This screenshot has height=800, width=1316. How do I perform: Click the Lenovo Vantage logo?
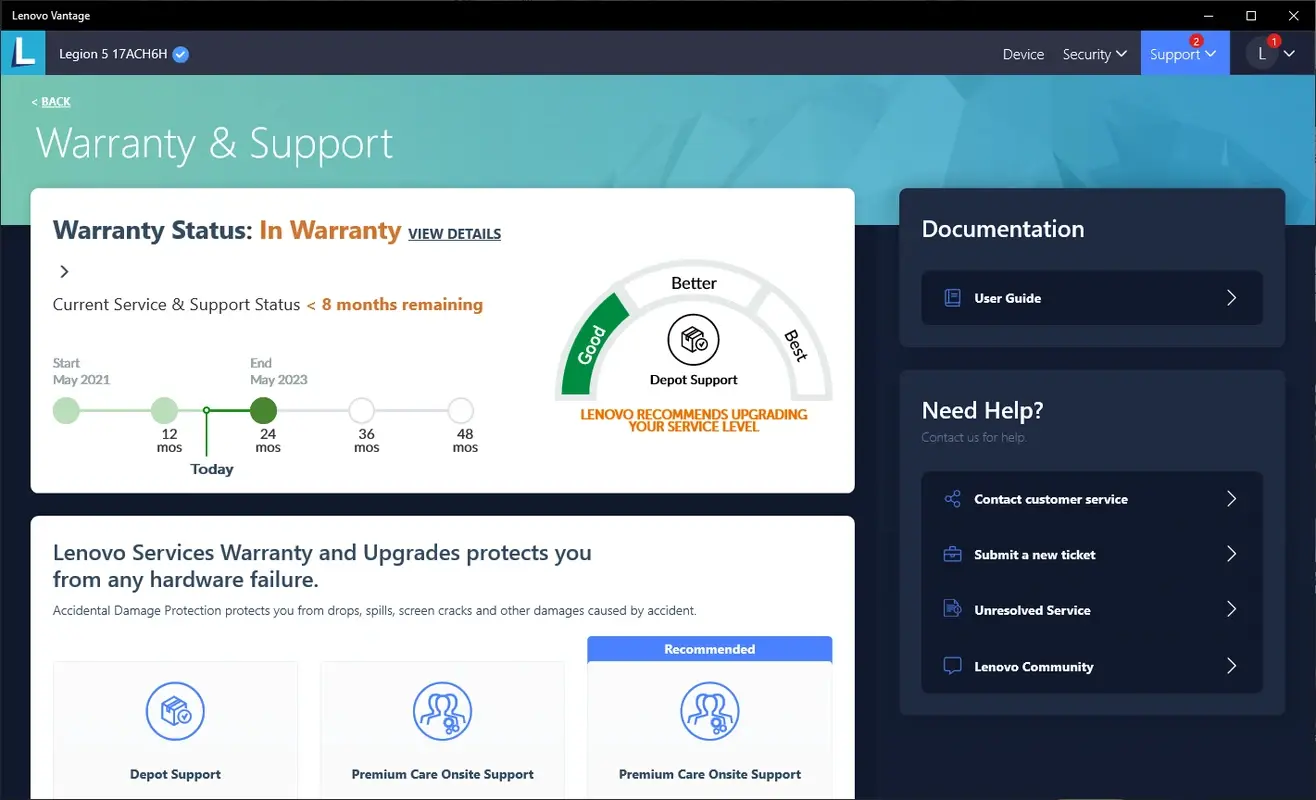(x=22, y=53)
